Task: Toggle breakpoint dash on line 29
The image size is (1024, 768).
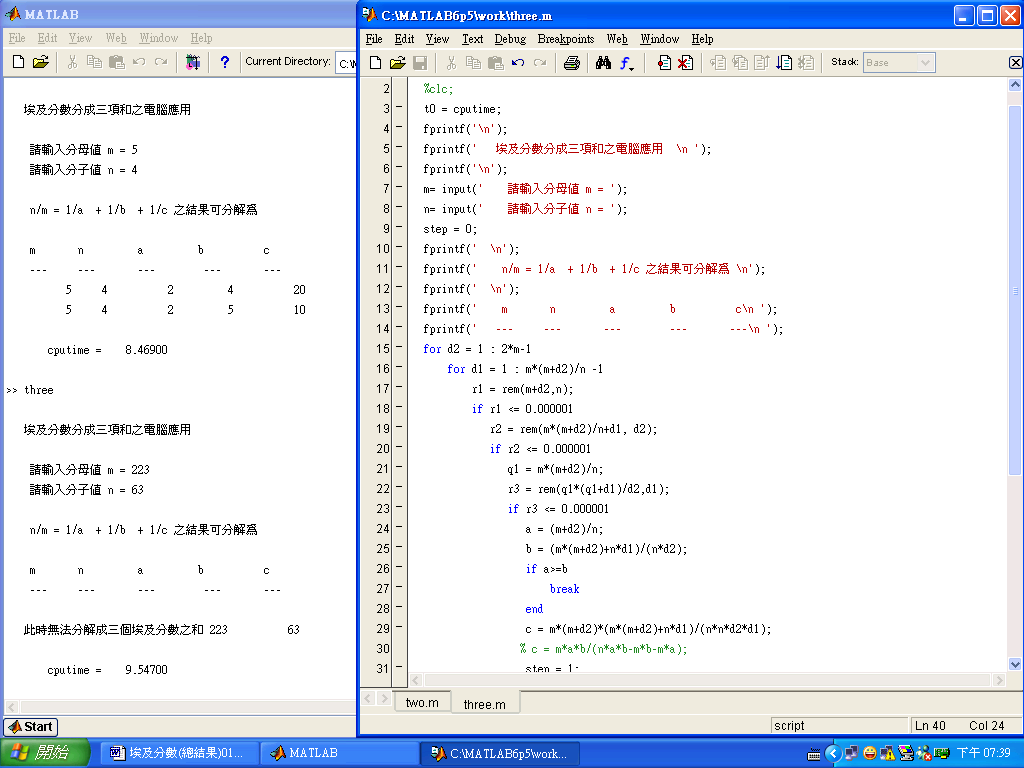Action: [399, 627]
